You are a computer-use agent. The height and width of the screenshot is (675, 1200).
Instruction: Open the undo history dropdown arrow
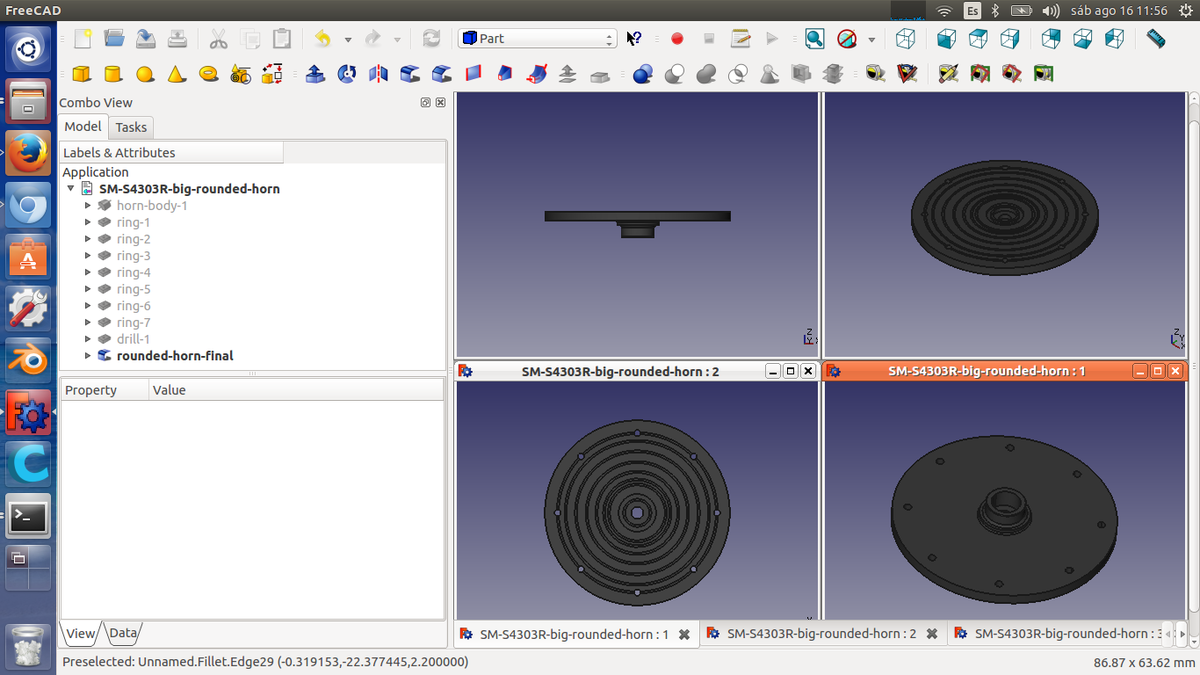[348, 40]
